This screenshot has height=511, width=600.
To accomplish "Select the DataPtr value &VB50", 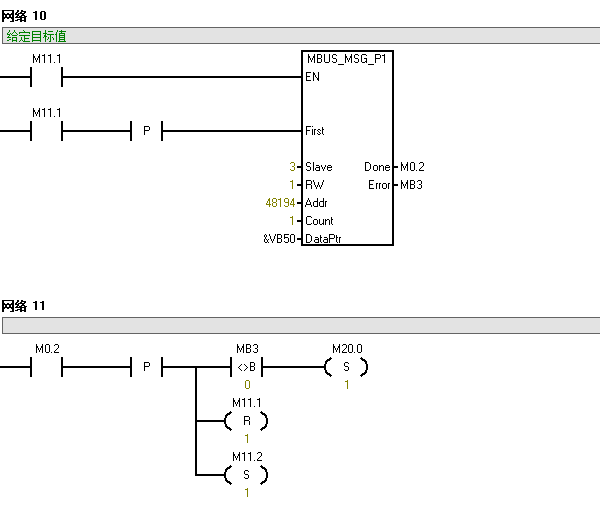I will [x=279, y=239].
